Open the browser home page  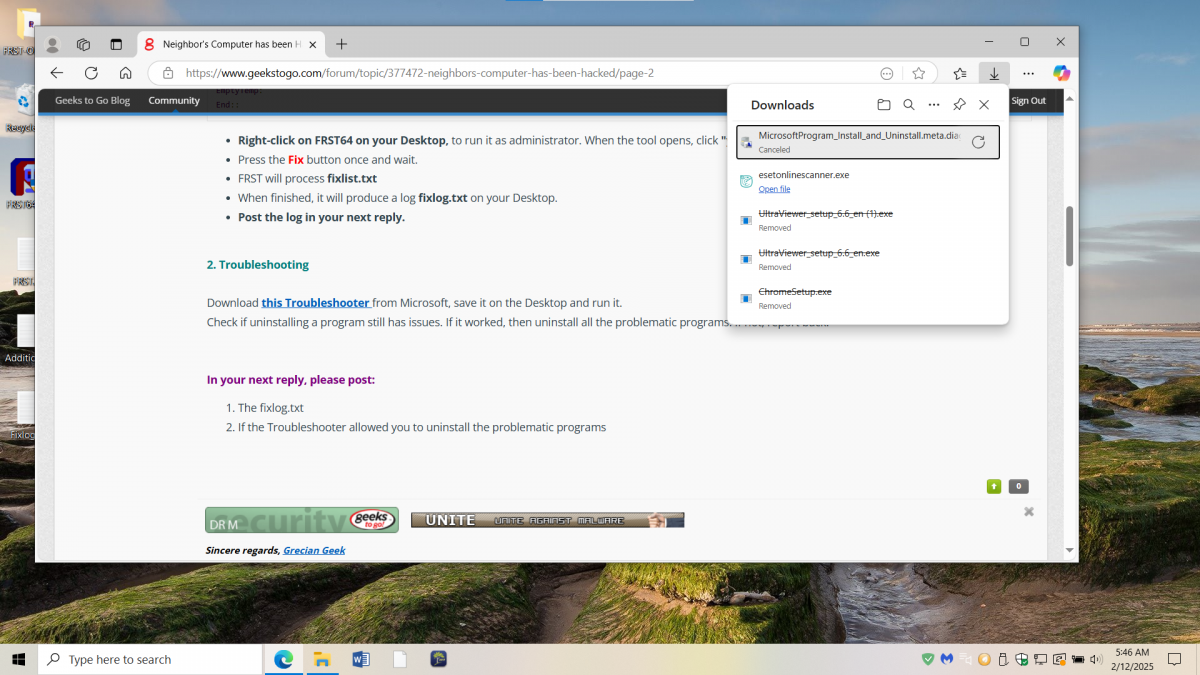click(125, 73)
